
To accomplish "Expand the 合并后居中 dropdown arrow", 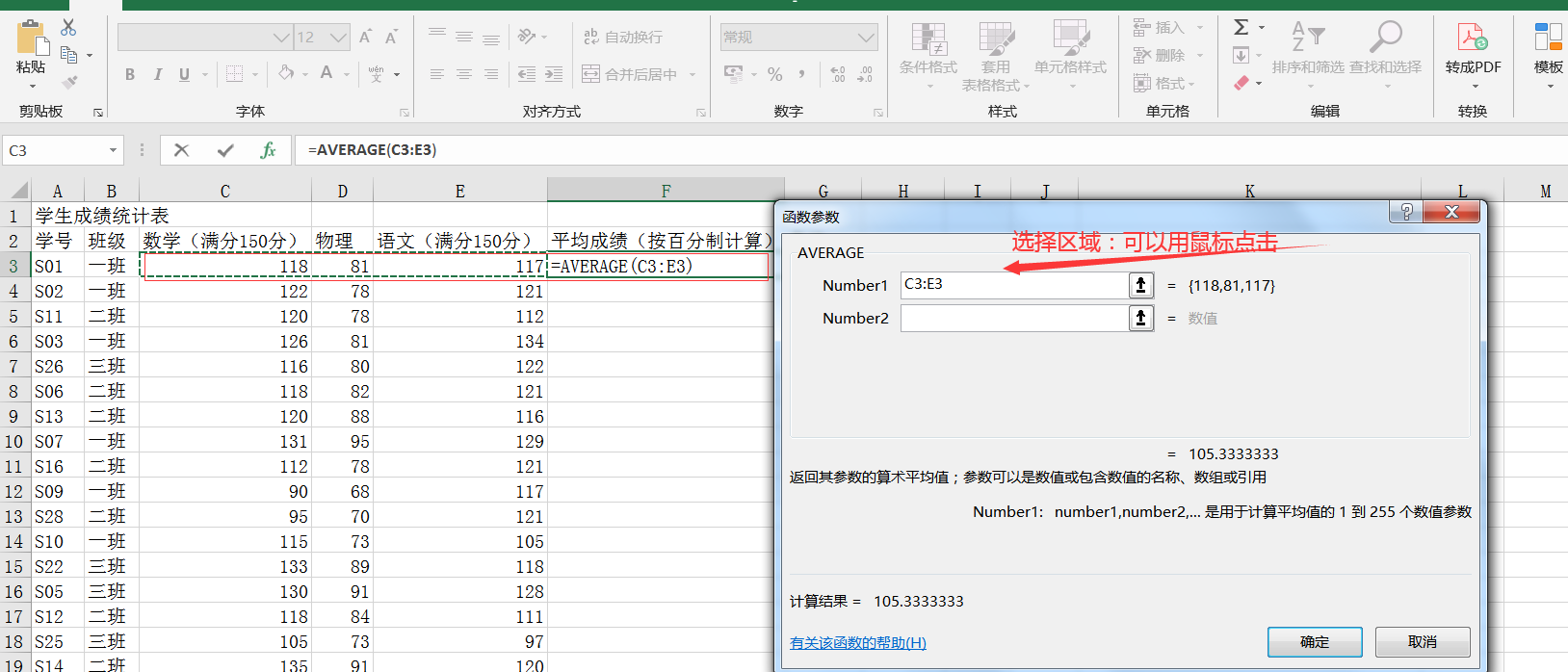I will tap(693, 74).
